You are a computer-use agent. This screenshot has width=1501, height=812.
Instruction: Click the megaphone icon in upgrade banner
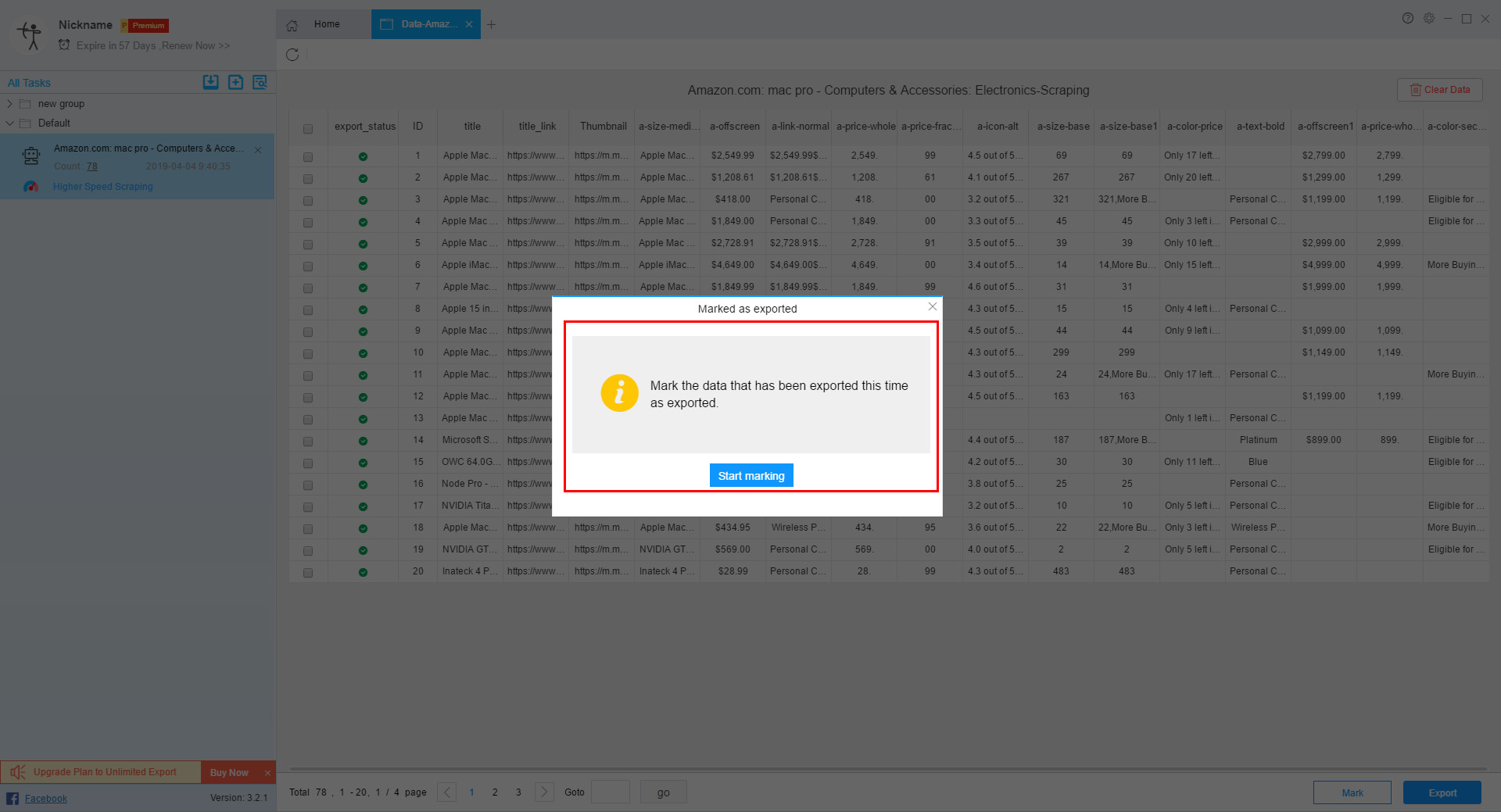tap(17, 772)
